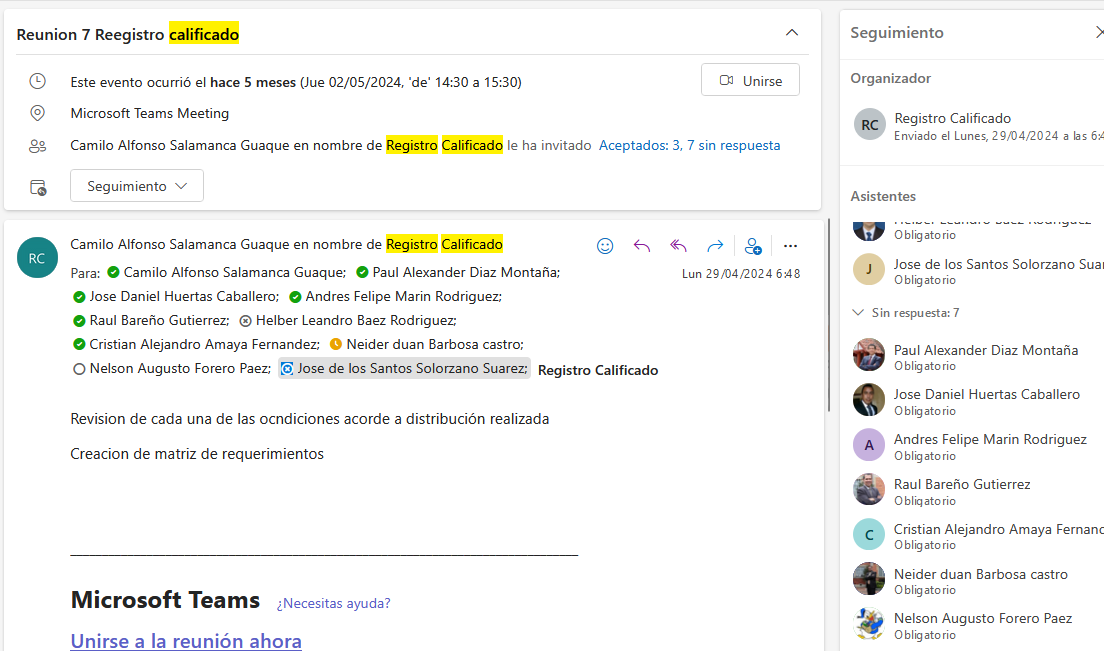
Task: Close the Seguimiento side panel
Action: 1098,33
